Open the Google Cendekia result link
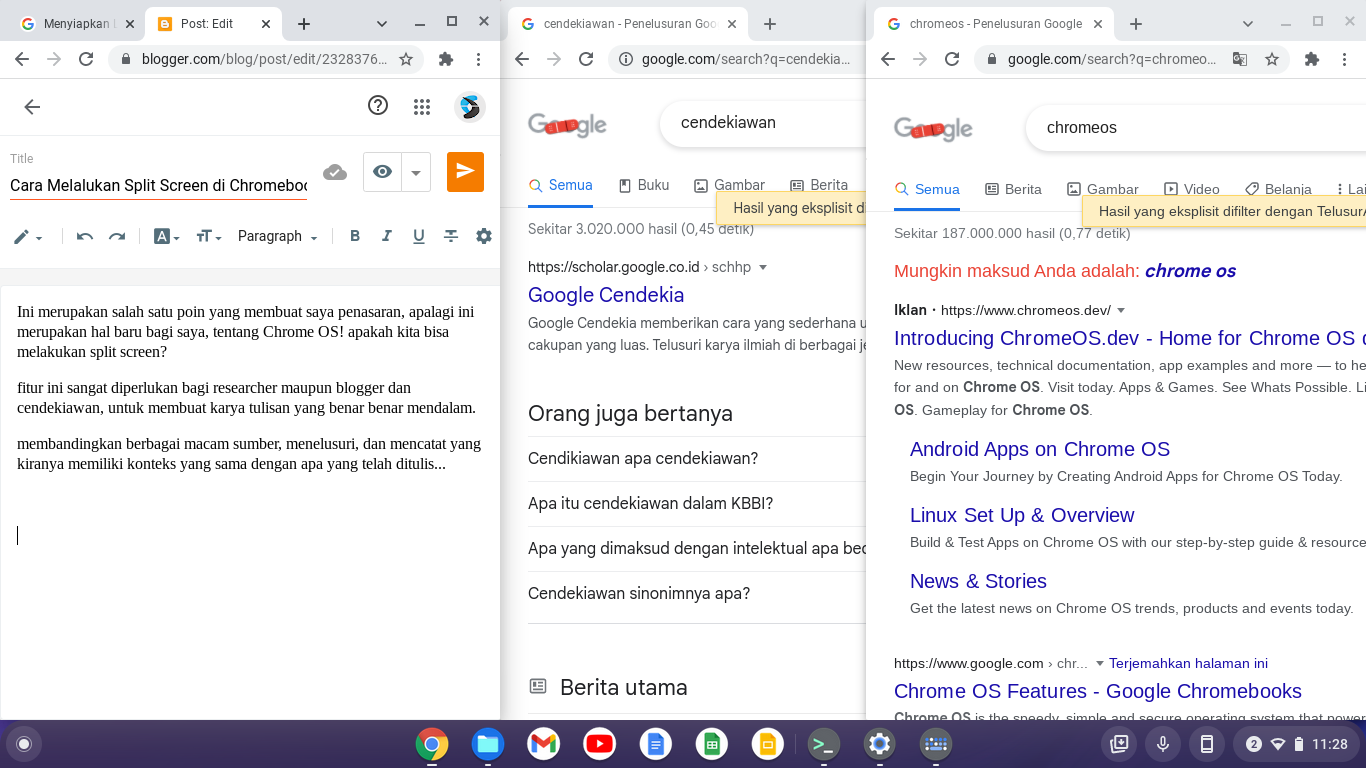 pos(606,295)
